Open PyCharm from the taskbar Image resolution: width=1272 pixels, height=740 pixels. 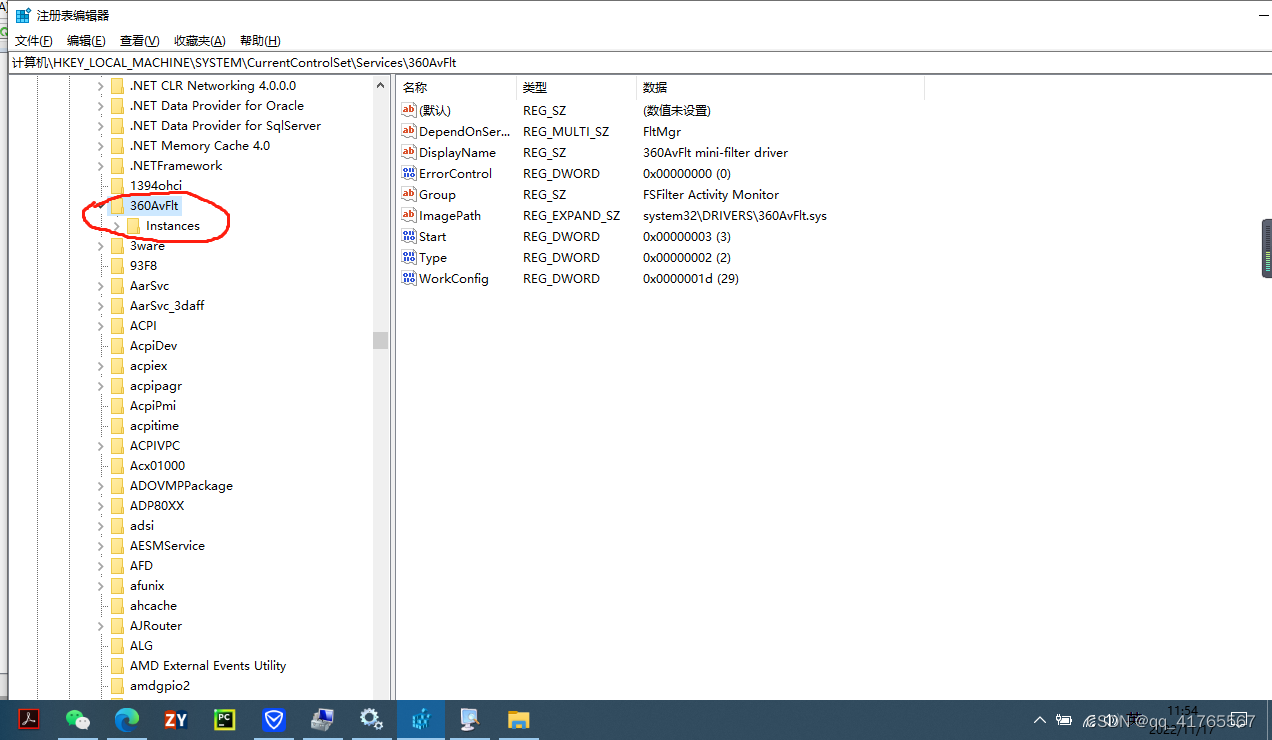[225, 719]
